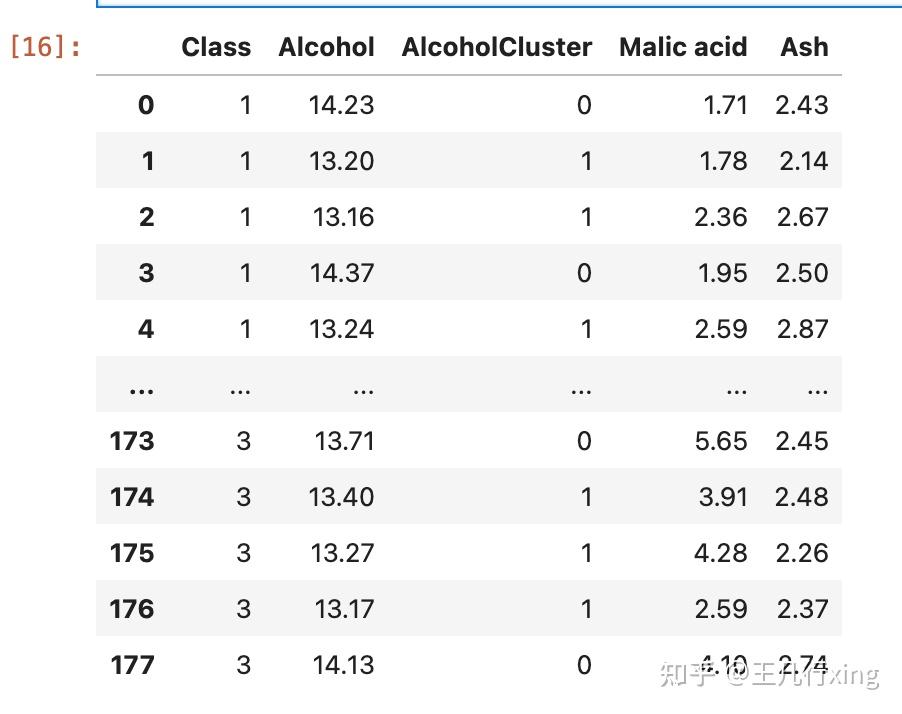Select the Ash column header
This screenshot has width=902, height=714.
click(804, 47)
